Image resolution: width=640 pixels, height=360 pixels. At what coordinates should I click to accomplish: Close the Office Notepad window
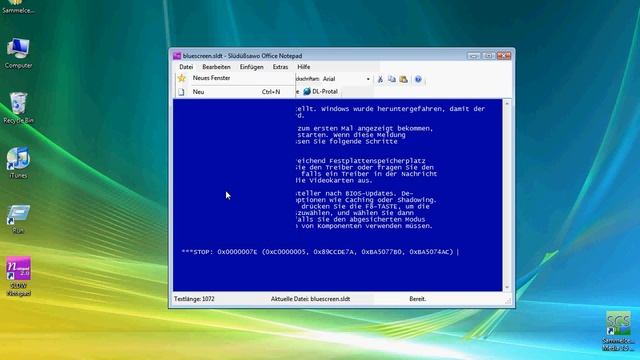(504, 56)
